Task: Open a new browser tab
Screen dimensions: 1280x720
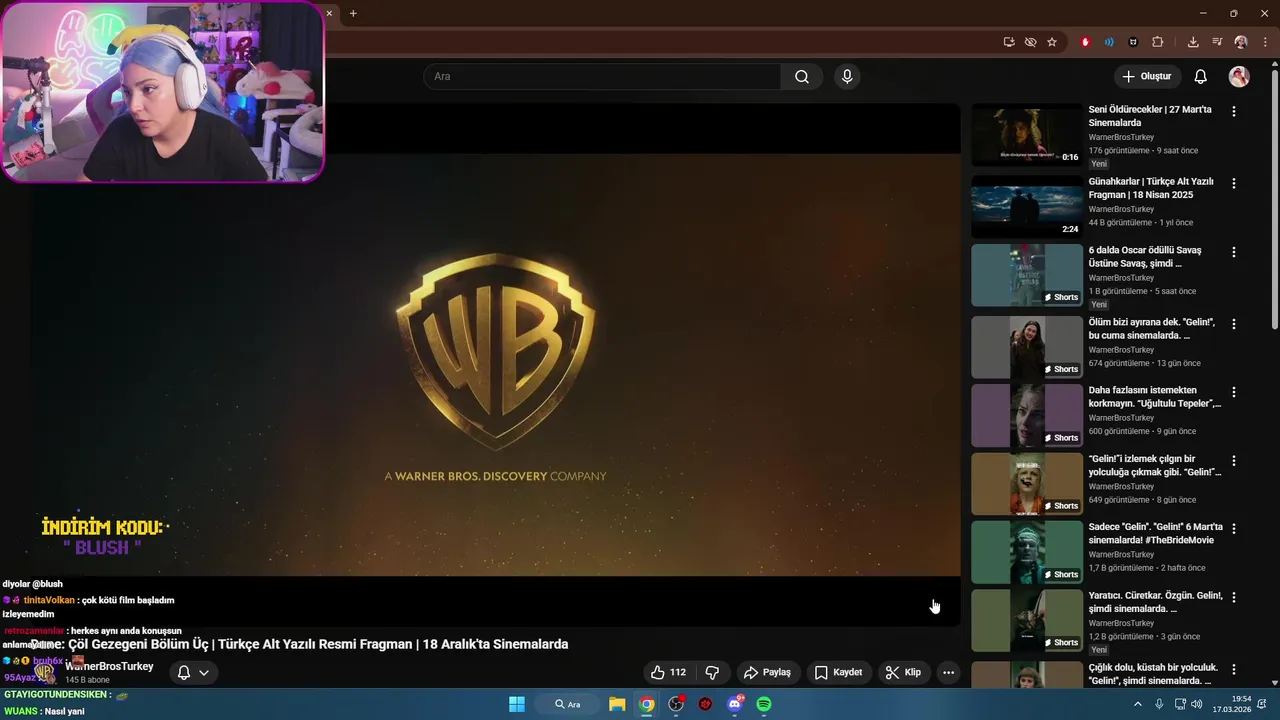Action: [x=353, y=13]
